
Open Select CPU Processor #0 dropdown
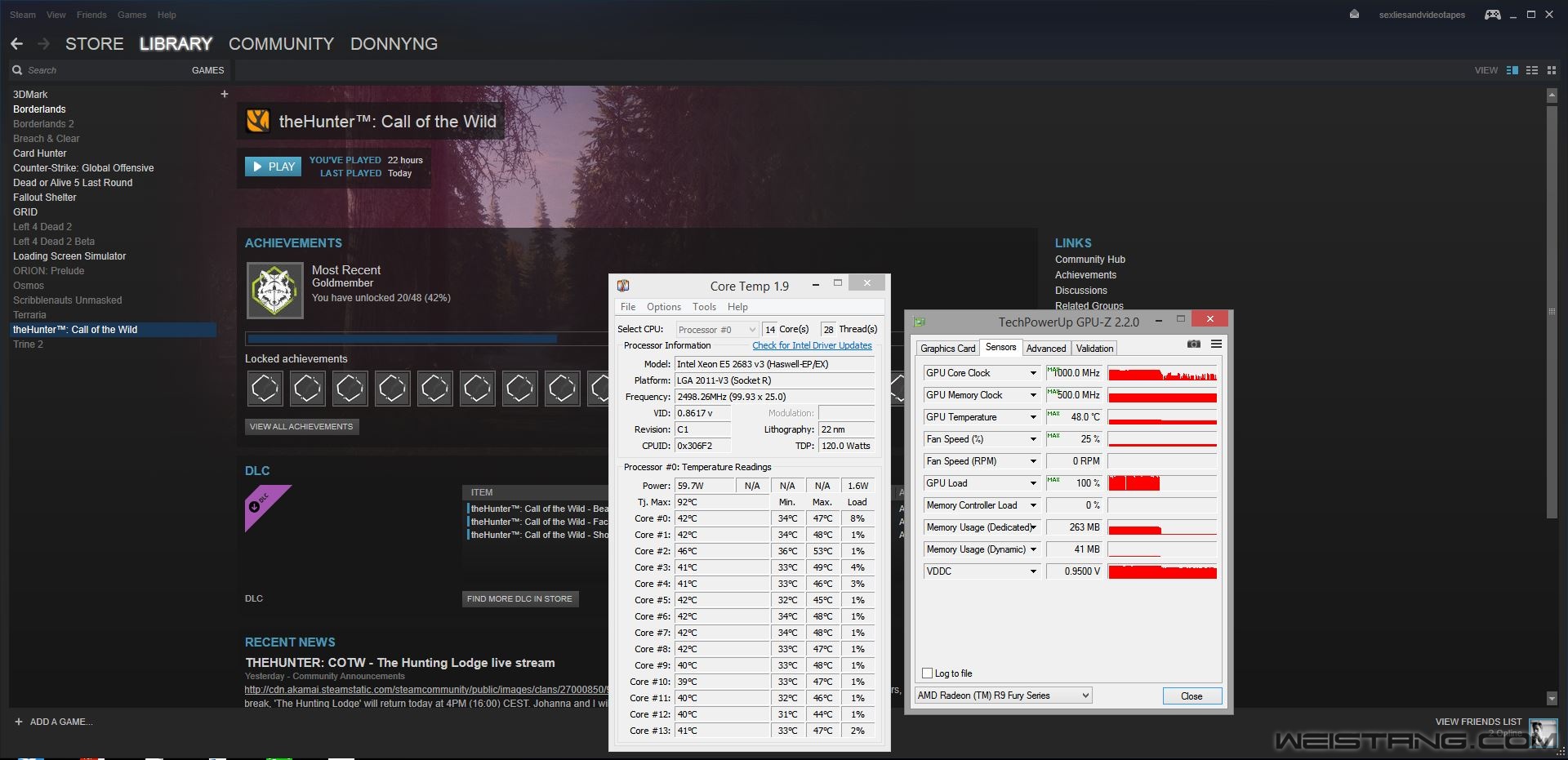click(717, 330)
